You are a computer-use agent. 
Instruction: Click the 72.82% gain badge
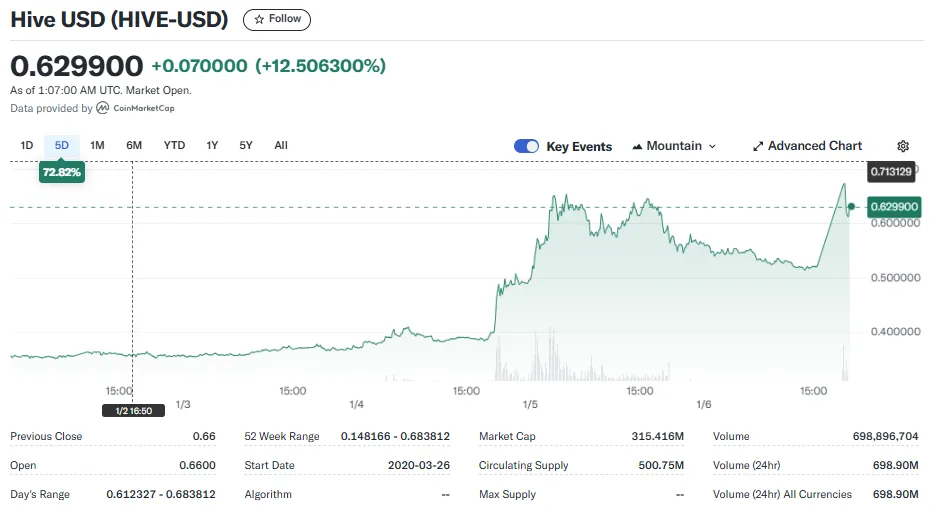point(61,172)
